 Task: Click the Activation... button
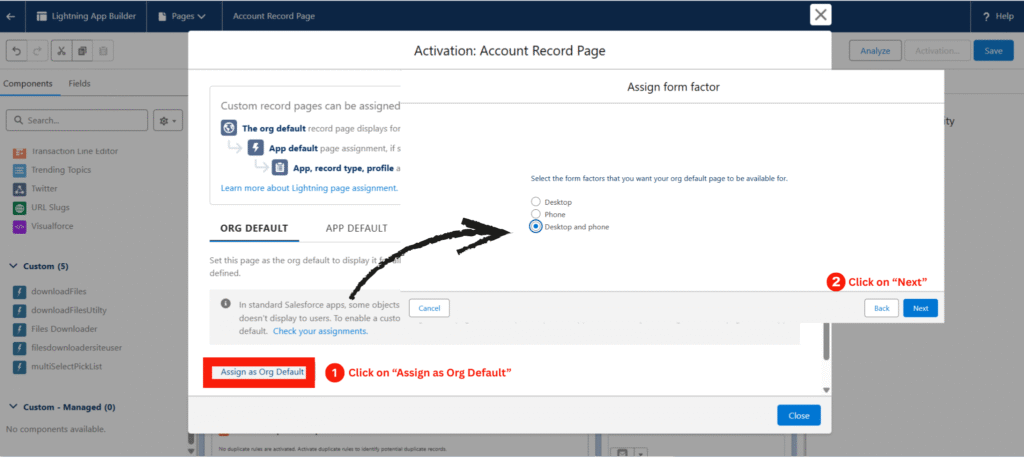pos(937,51)
